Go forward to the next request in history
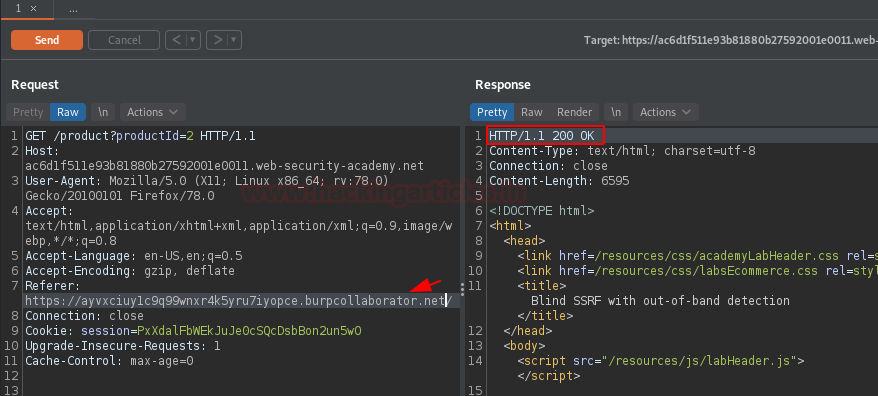 point(218,40)
